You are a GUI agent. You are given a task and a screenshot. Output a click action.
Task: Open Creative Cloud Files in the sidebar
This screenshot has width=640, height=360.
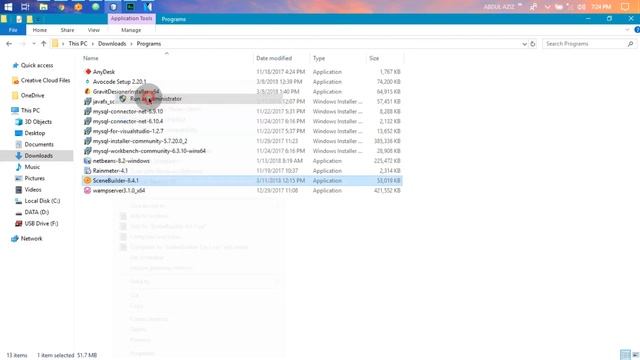45,80
